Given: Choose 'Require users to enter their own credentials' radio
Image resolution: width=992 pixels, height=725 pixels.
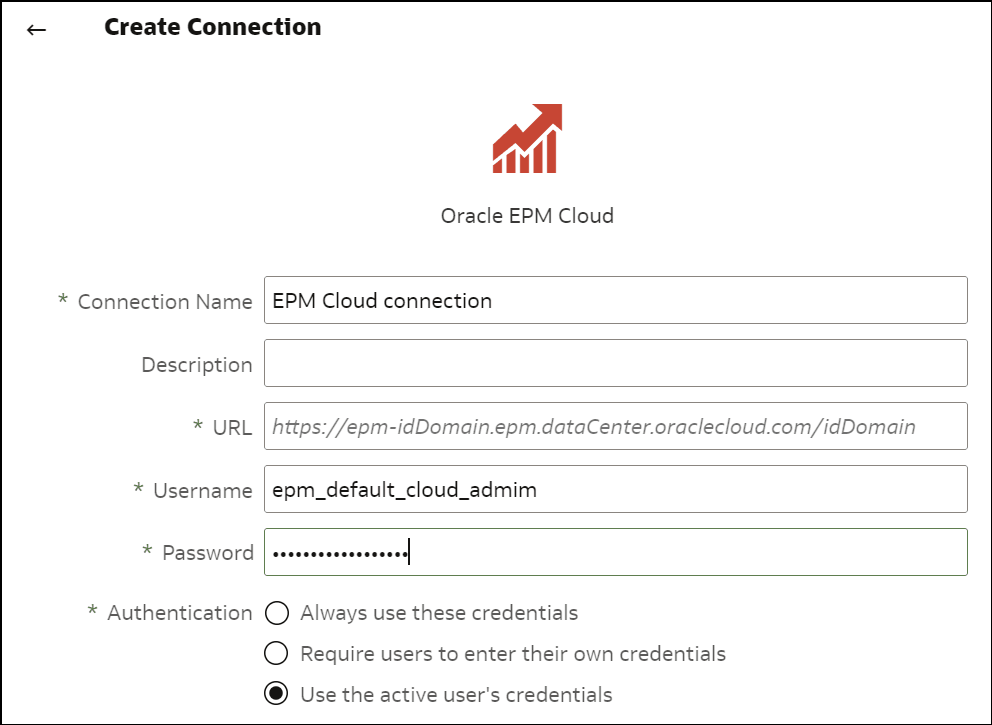Looking at the screenshot, I should coord(276,653).
